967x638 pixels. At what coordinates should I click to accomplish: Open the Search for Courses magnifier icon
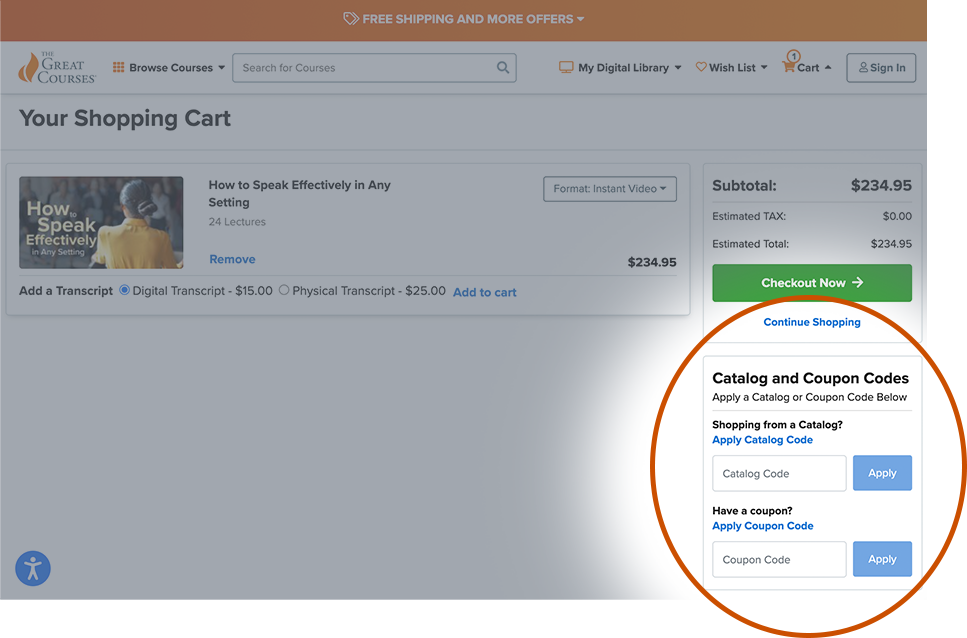503,67
